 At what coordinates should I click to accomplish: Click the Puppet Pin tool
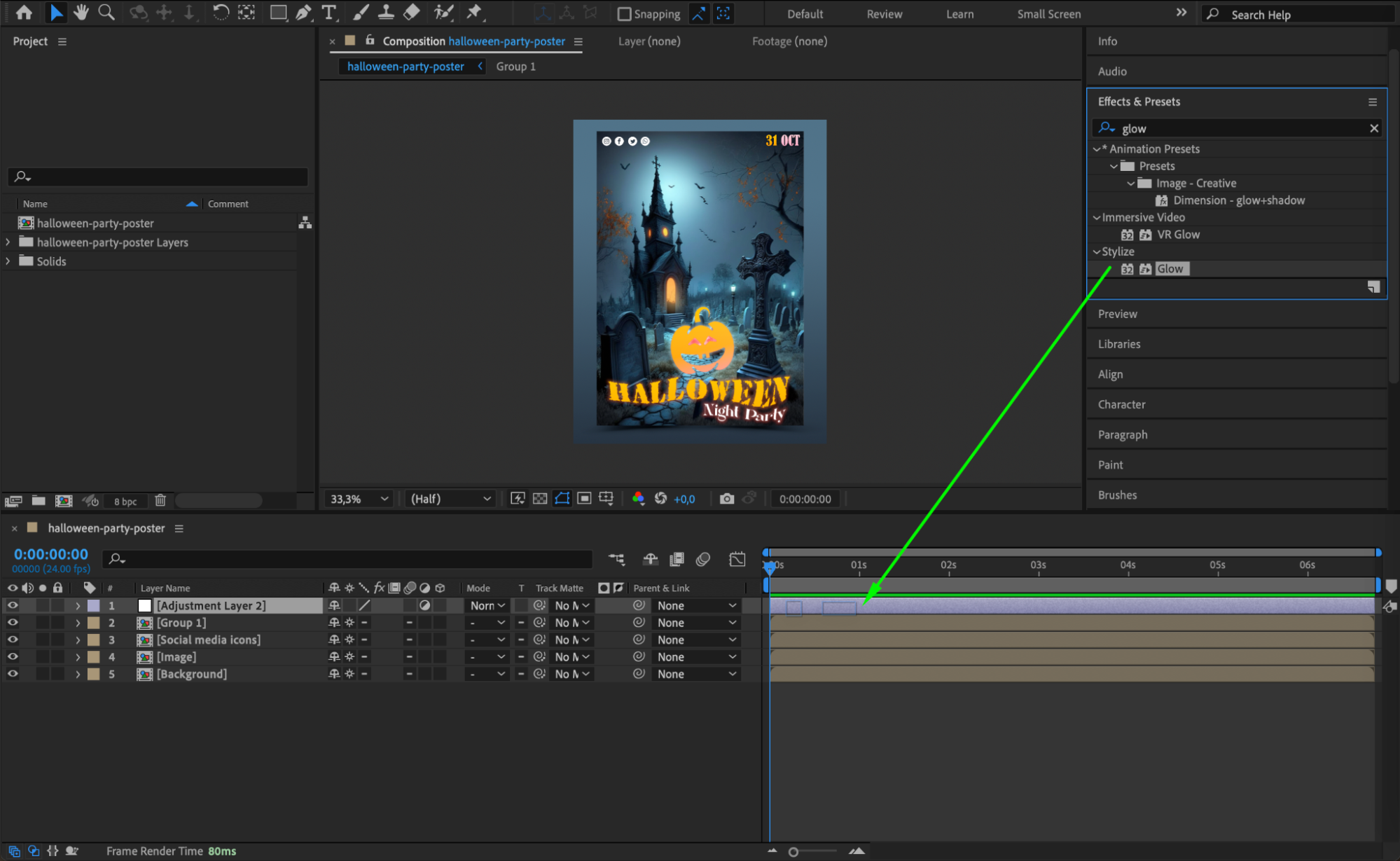click(x=474, y=13)
